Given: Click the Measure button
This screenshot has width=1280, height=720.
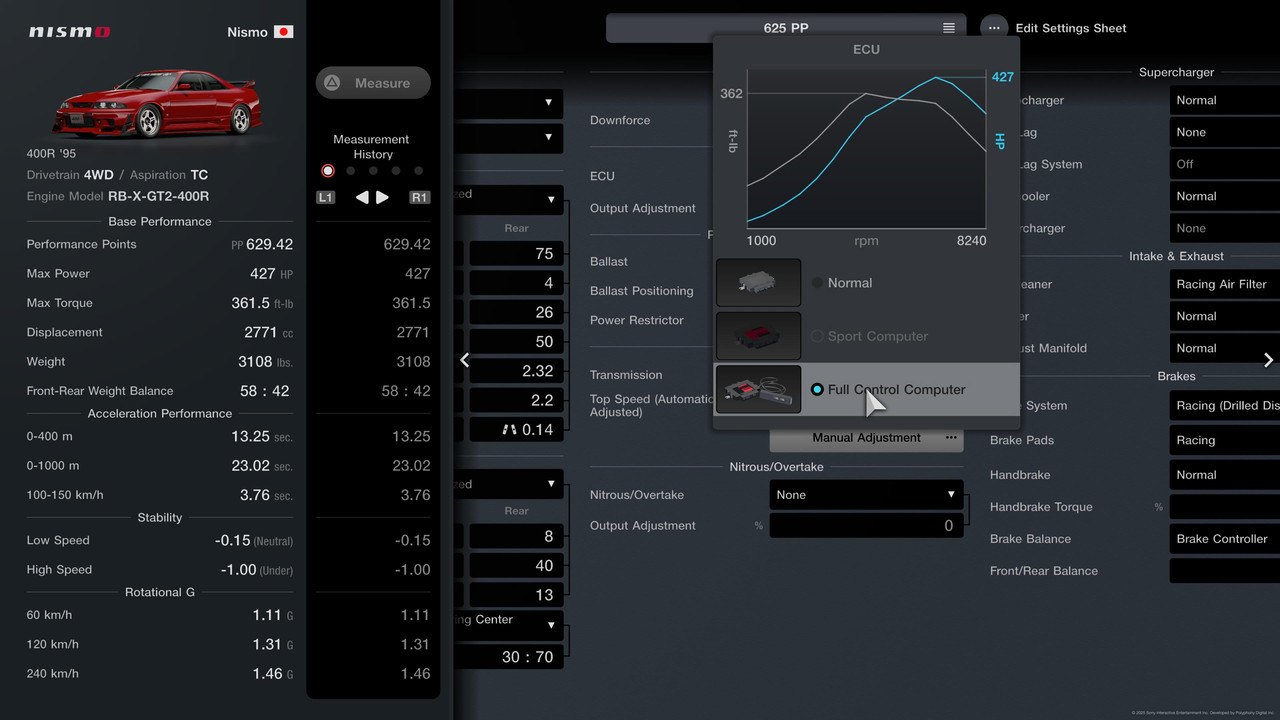Looking at the screenshot, I should click(373, 83).
